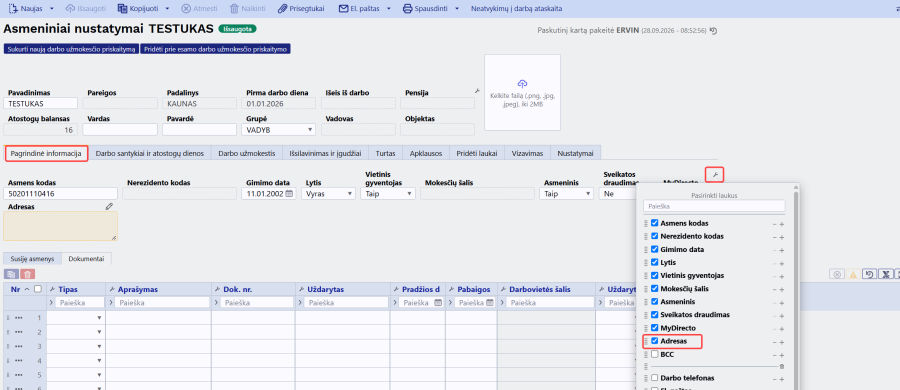
Task: Click the wrench icon beside Pensija
Action: tap(477, 91)
